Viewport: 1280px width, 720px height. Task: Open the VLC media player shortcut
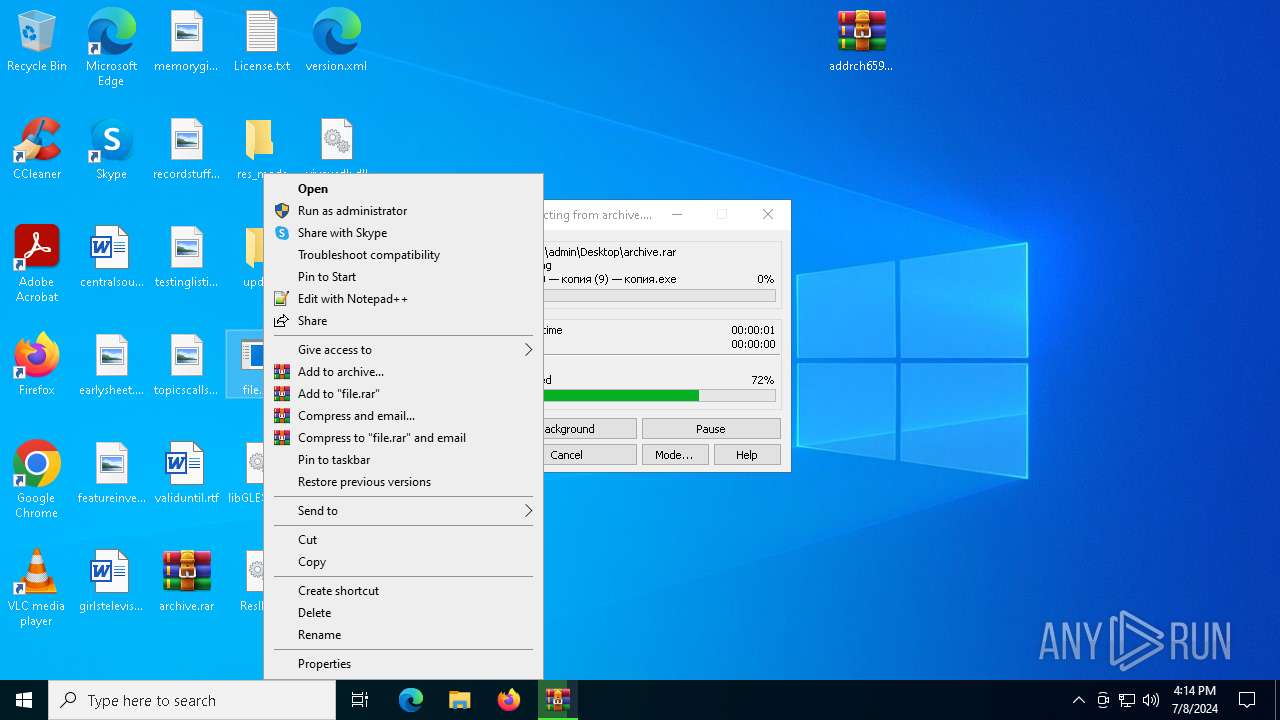(37, 588)
